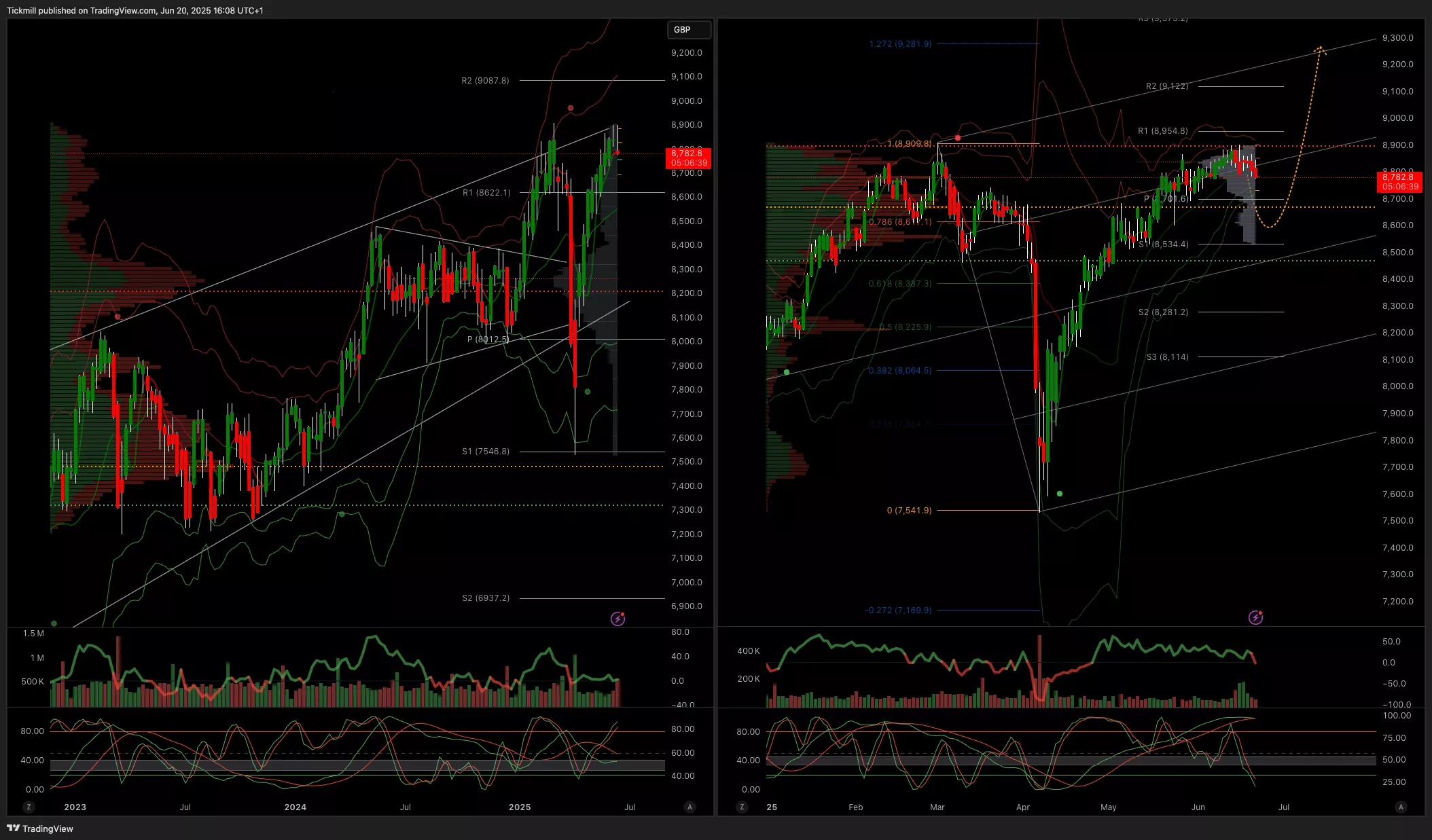Open the GBP currency selector

point(689,30)
